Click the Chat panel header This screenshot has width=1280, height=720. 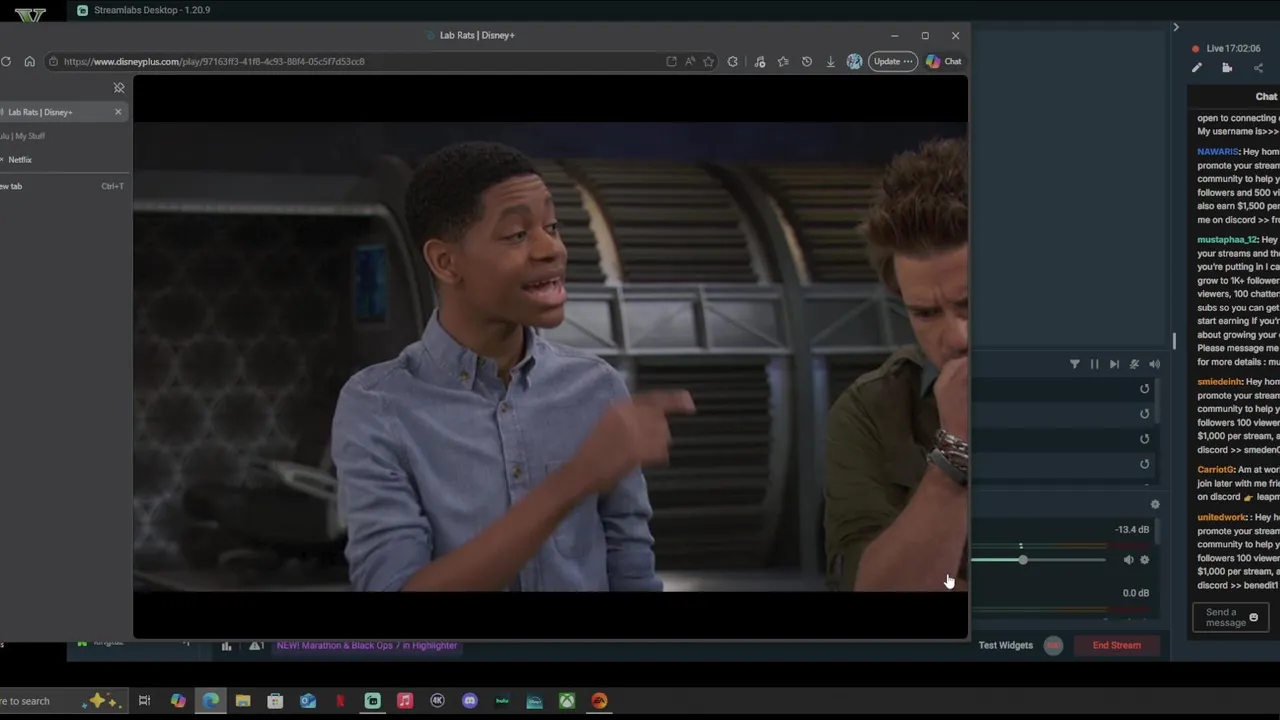(1266, 96)
